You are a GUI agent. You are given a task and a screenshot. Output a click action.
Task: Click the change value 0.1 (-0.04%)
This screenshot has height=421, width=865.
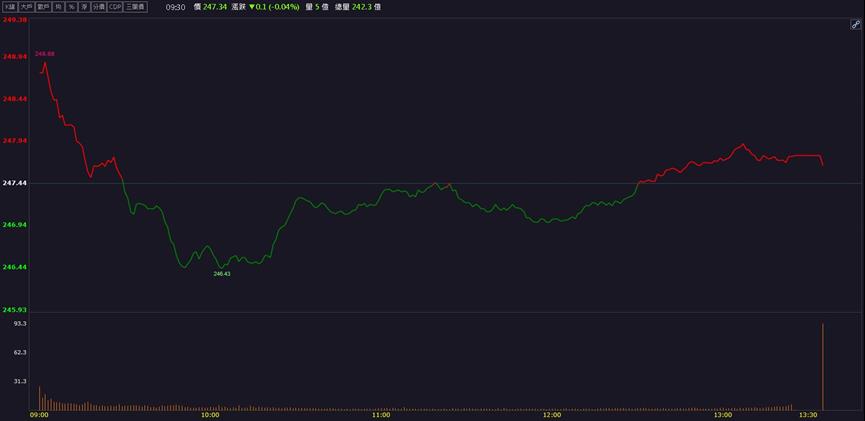click(277, 7)
